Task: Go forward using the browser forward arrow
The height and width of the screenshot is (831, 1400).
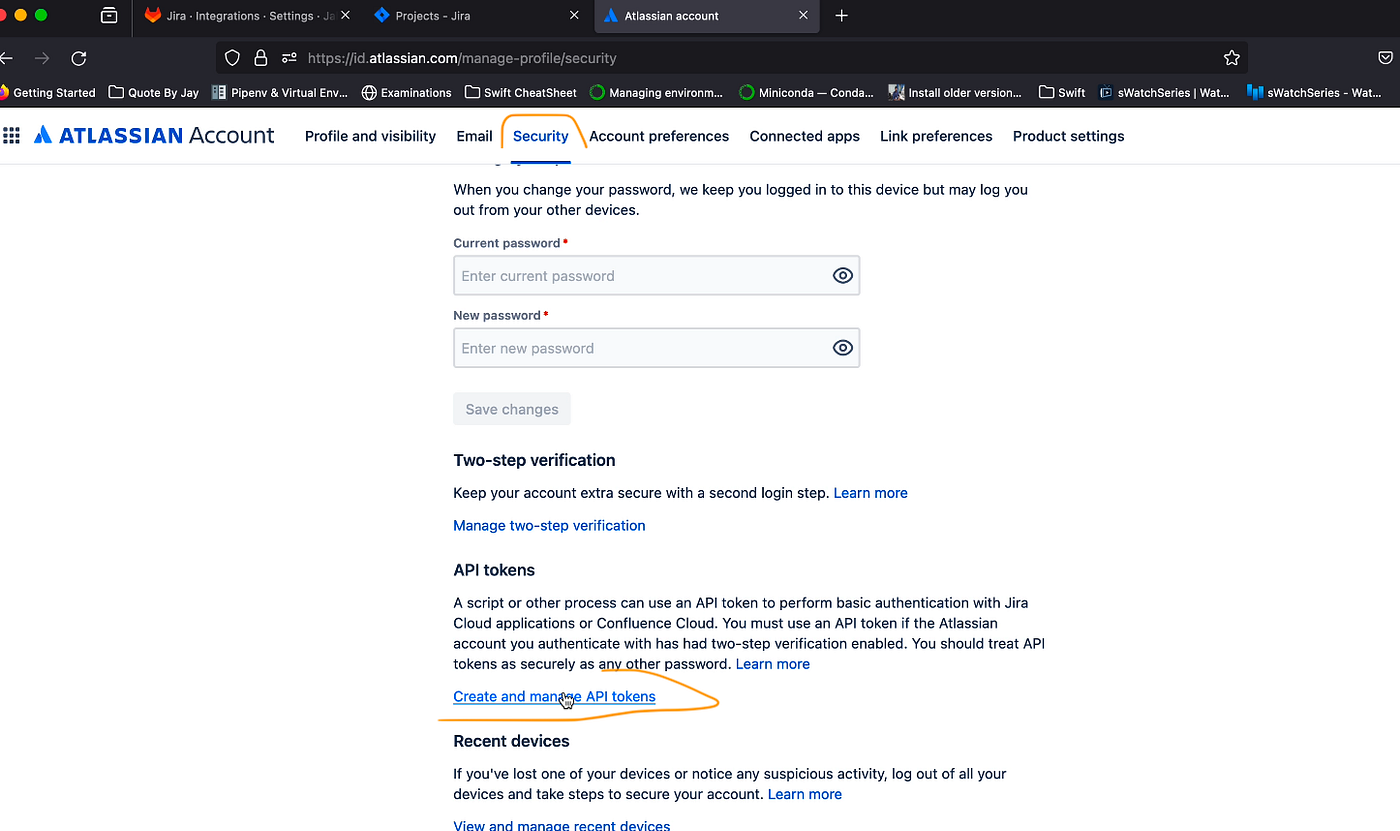Action: [x=42, y=58]
